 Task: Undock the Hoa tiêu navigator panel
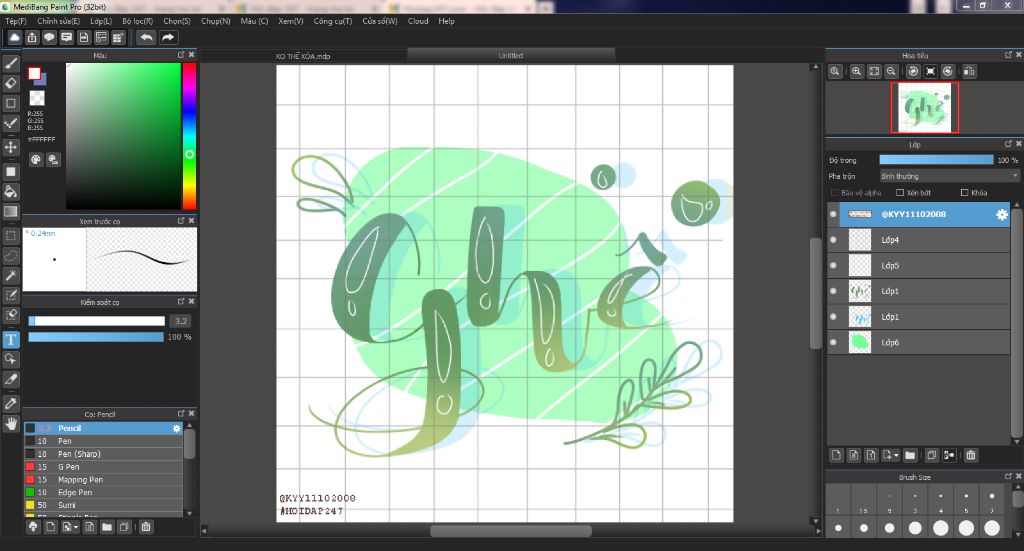click(x=1008, y=55)
